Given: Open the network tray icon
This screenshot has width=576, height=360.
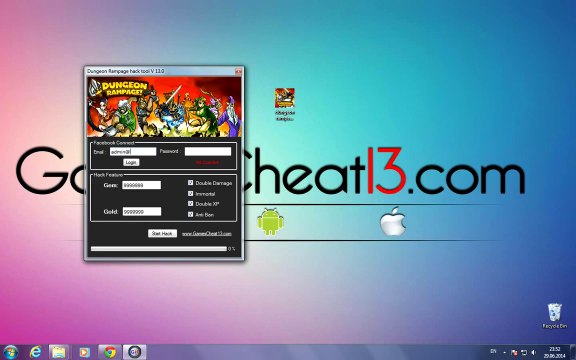Looking at the screenshot, I should pyautogui.click(x=524, y=353).
